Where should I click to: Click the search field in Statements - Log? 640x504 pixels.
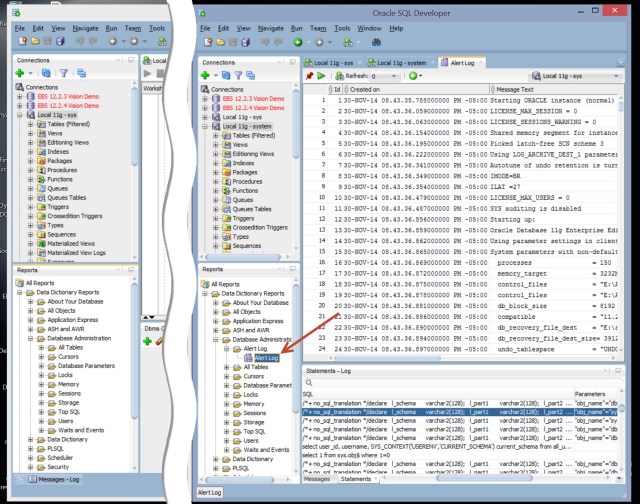coord(462,383)
